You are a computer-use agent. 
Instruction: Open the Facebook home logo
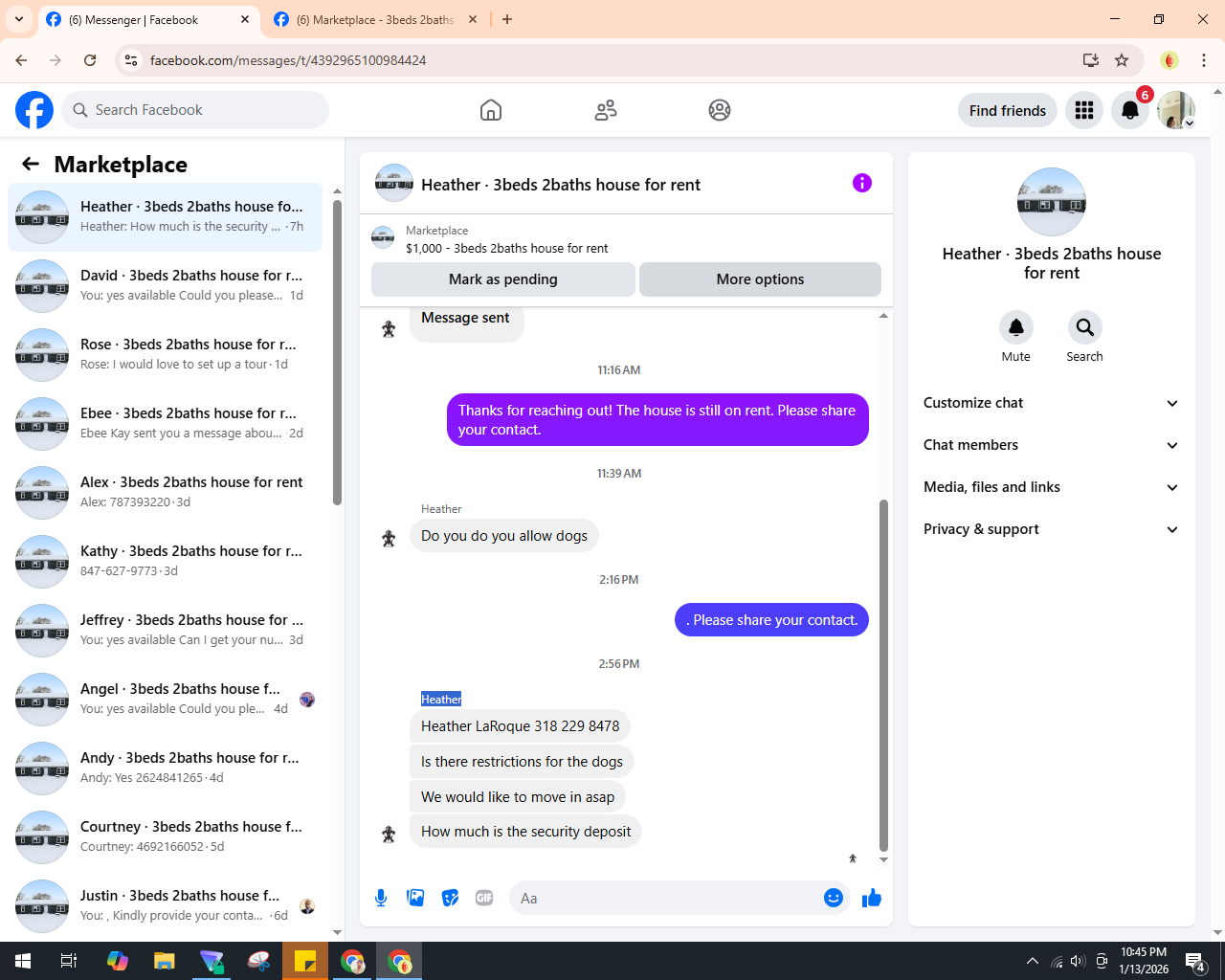34,110
